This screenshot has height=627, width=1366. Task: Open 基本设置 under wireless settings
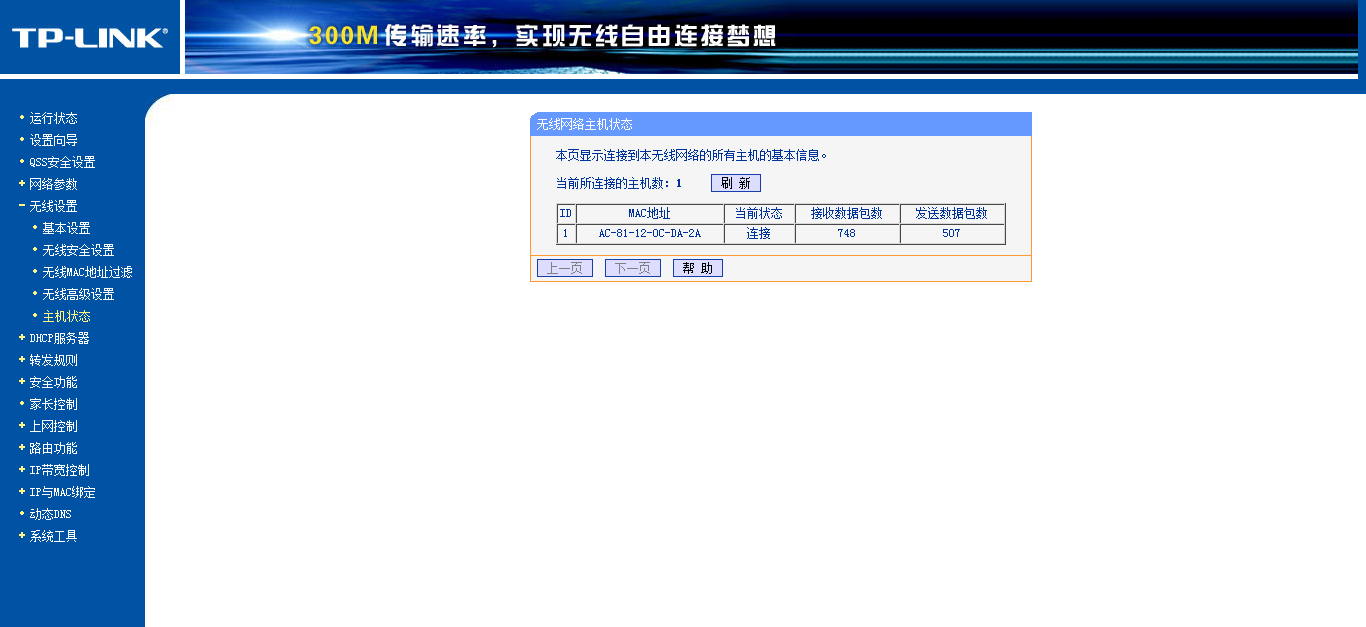pyautogui.click(x=66, y=228)
